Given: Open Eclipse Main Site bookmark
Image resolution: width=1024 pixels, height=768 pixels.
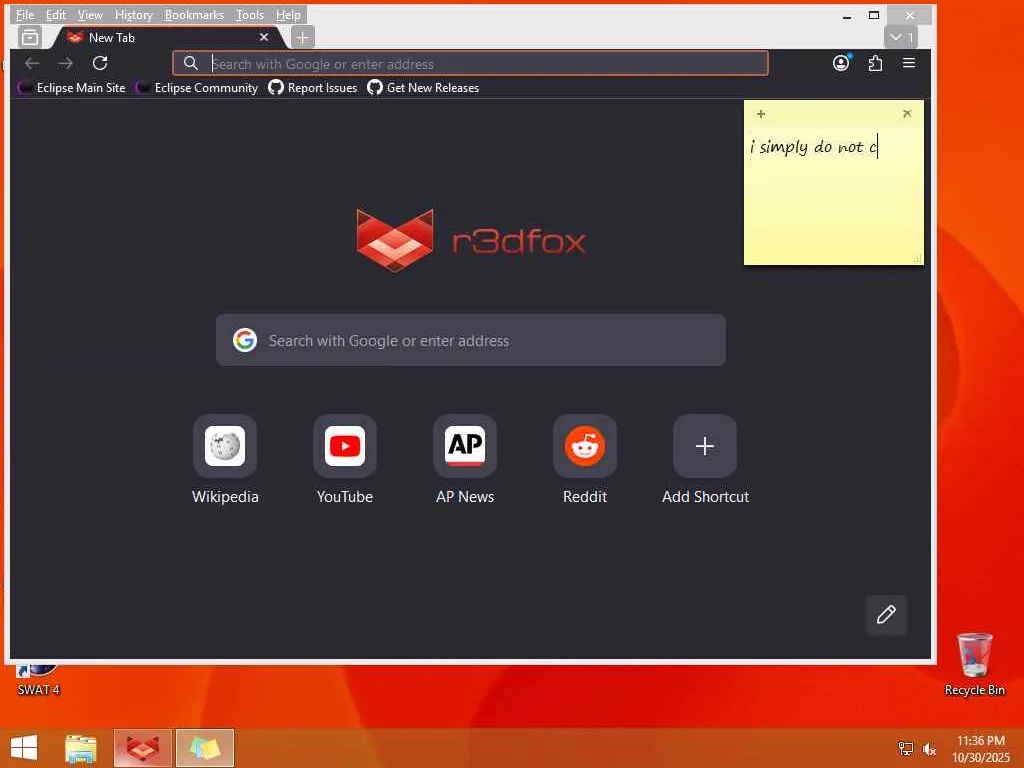Looking at the screenshot, I should pyautogui.click(x=72, y=88).
